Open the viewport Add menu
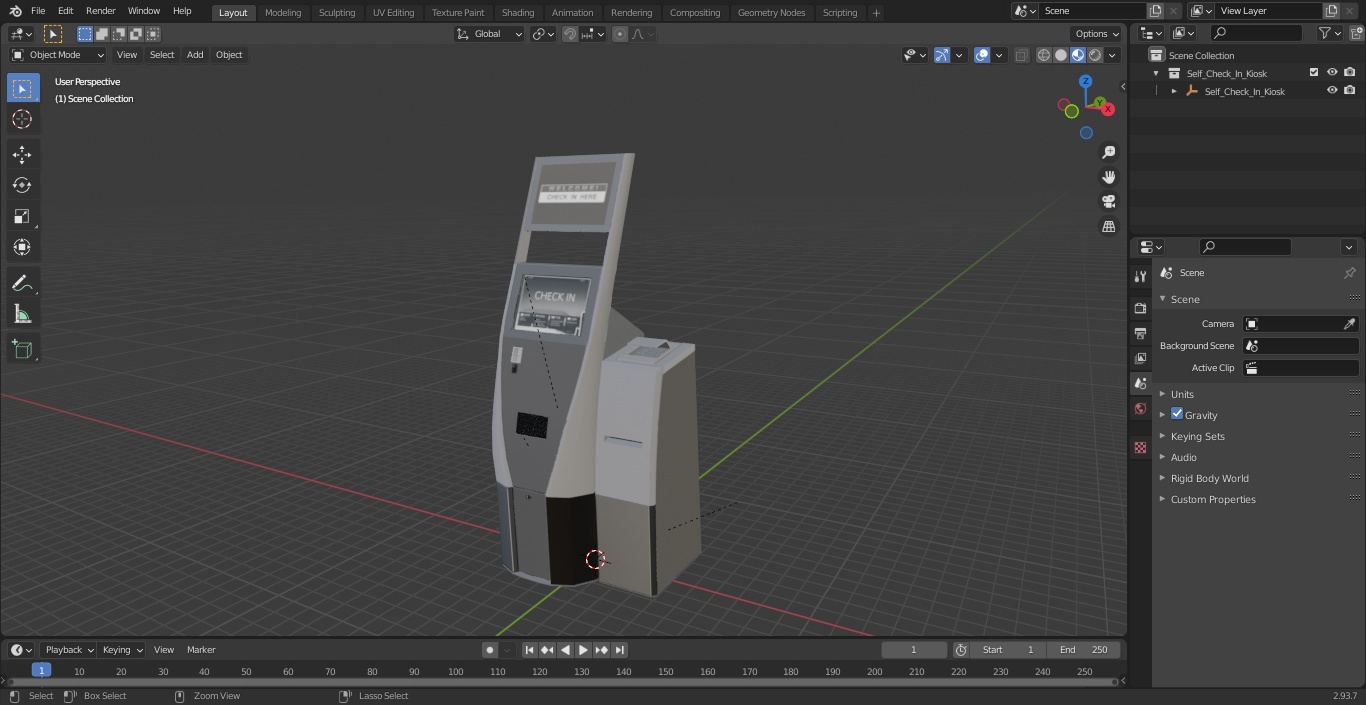Viewport: 1366px width, 705px height. 195,55
